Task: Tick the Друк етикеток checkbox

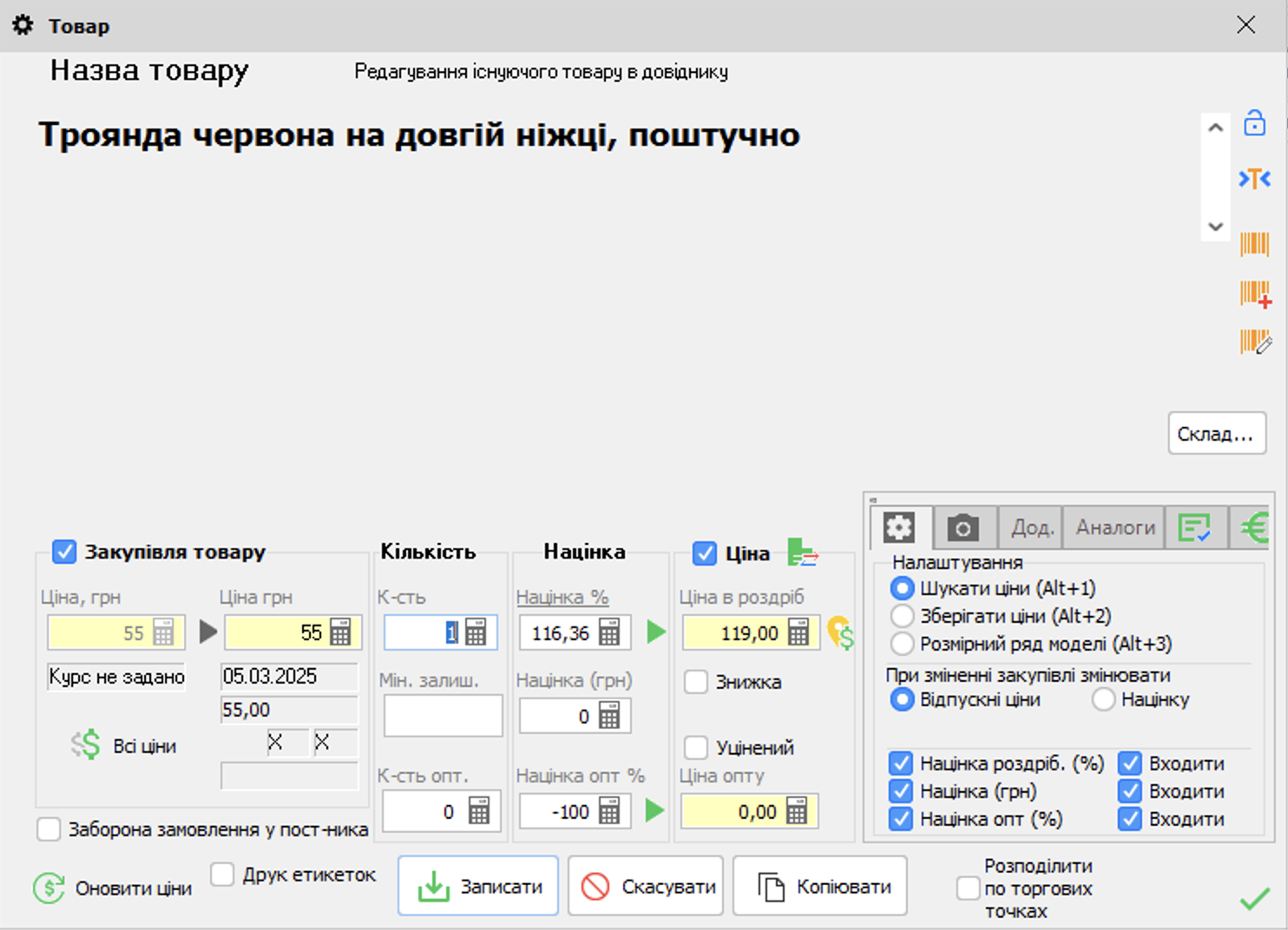Action: (x=223, y=874)
